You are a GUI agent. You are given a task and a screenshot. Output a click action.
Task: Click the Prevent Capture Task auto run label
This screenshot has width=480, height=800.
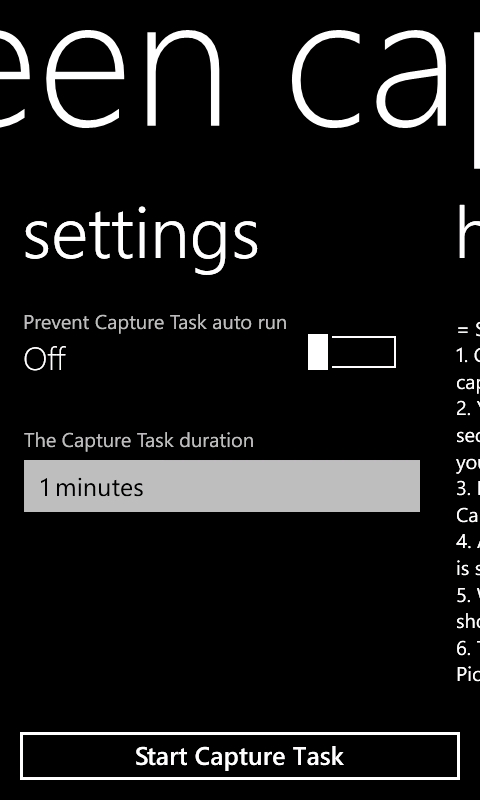(x=155, y=323)
